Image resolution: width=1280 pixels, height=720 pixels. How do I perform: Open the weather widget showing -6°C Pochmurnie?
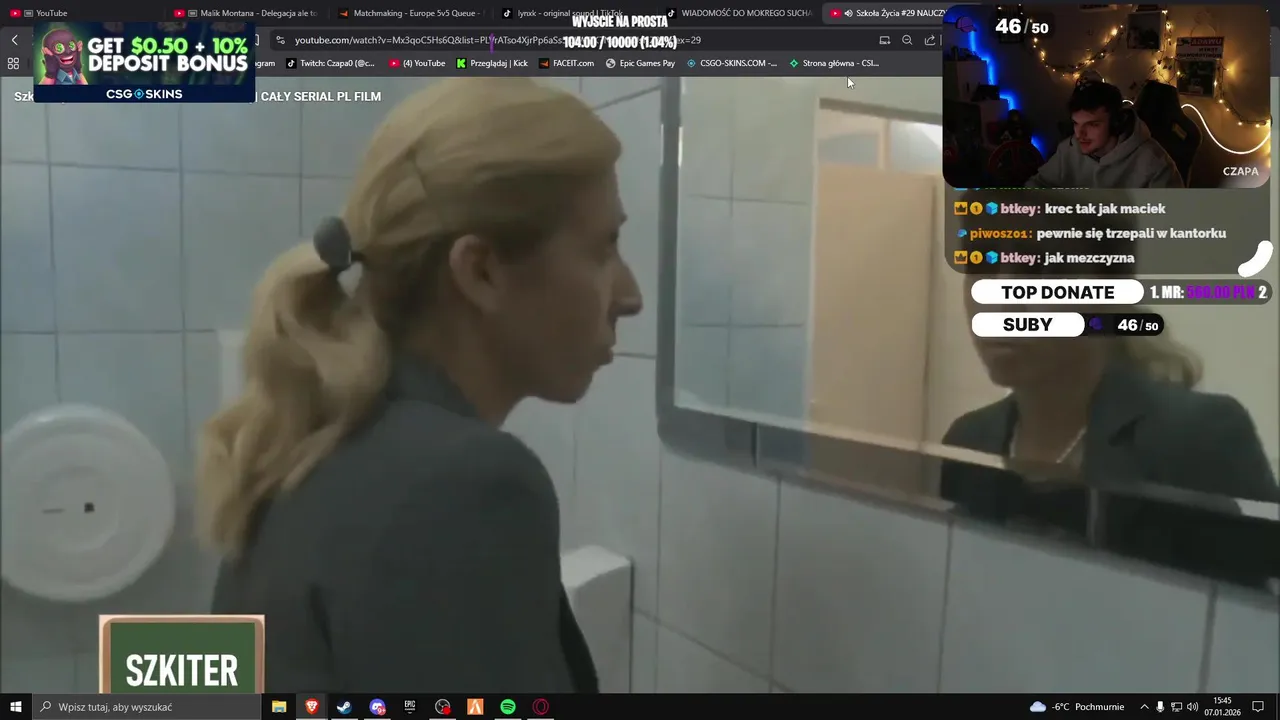(x=1077, y=707)
